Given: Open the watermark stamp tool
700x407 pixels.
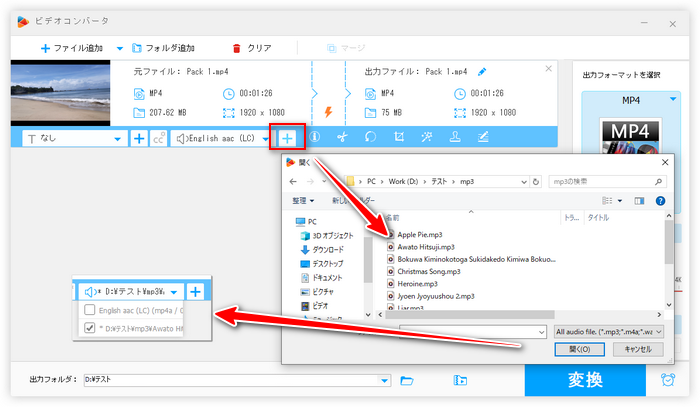Looking at the screenshot, I should click(x=455, y=137).
